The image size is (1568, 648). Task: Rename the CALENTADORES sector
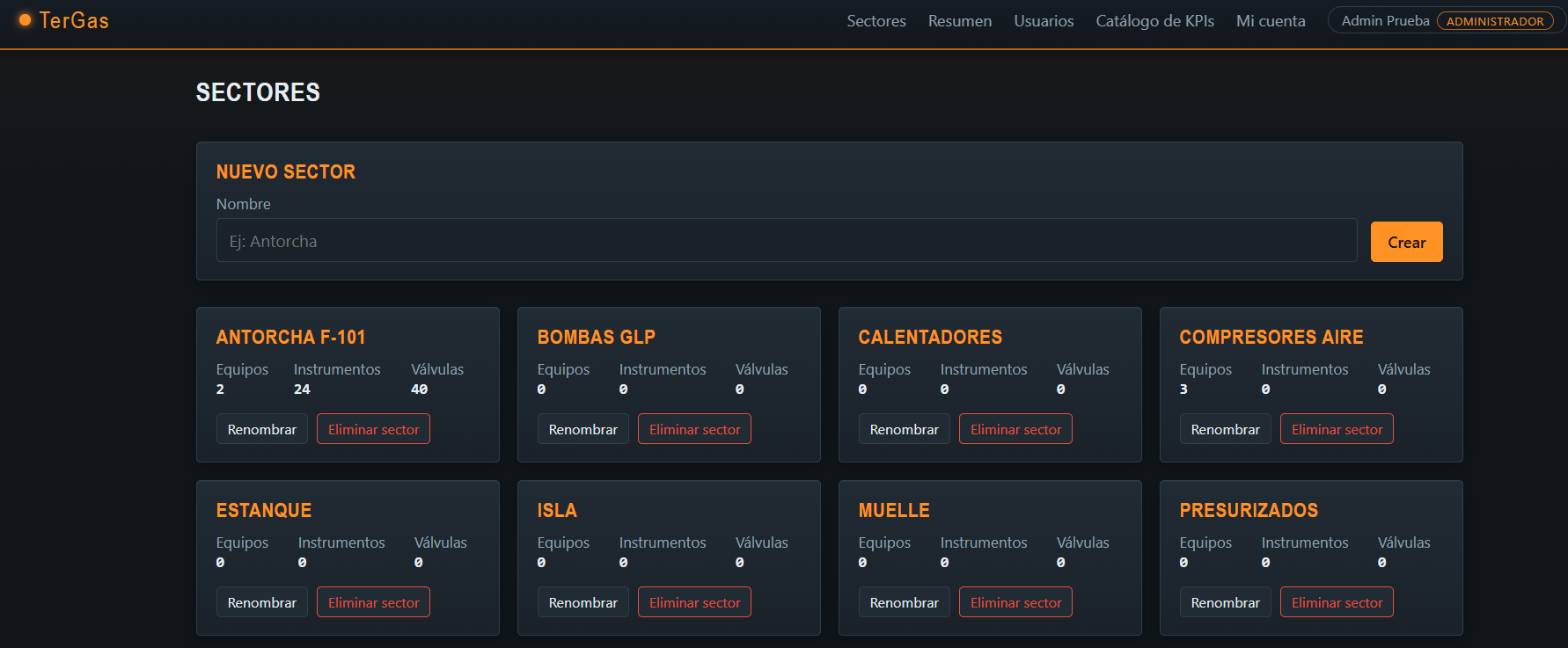click(905, 429)
